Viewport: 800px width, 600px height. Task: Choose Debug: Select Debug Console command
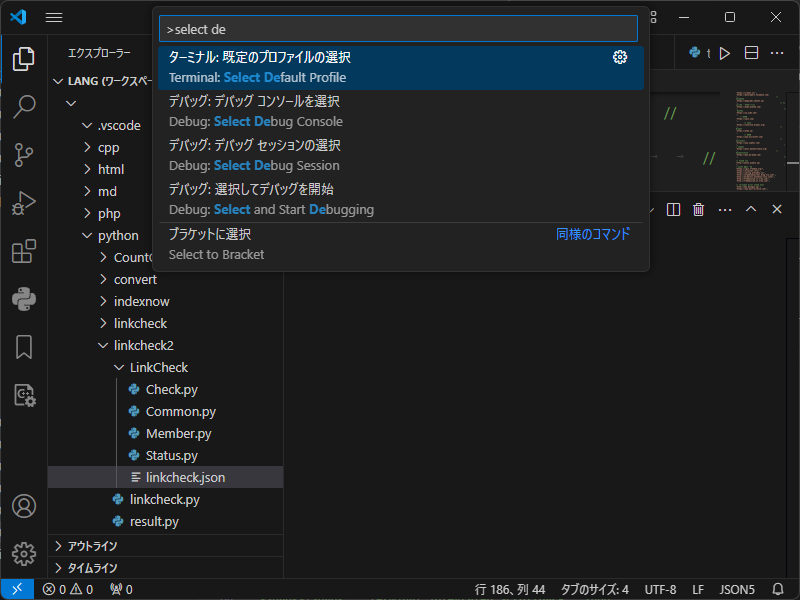point(401,112)
